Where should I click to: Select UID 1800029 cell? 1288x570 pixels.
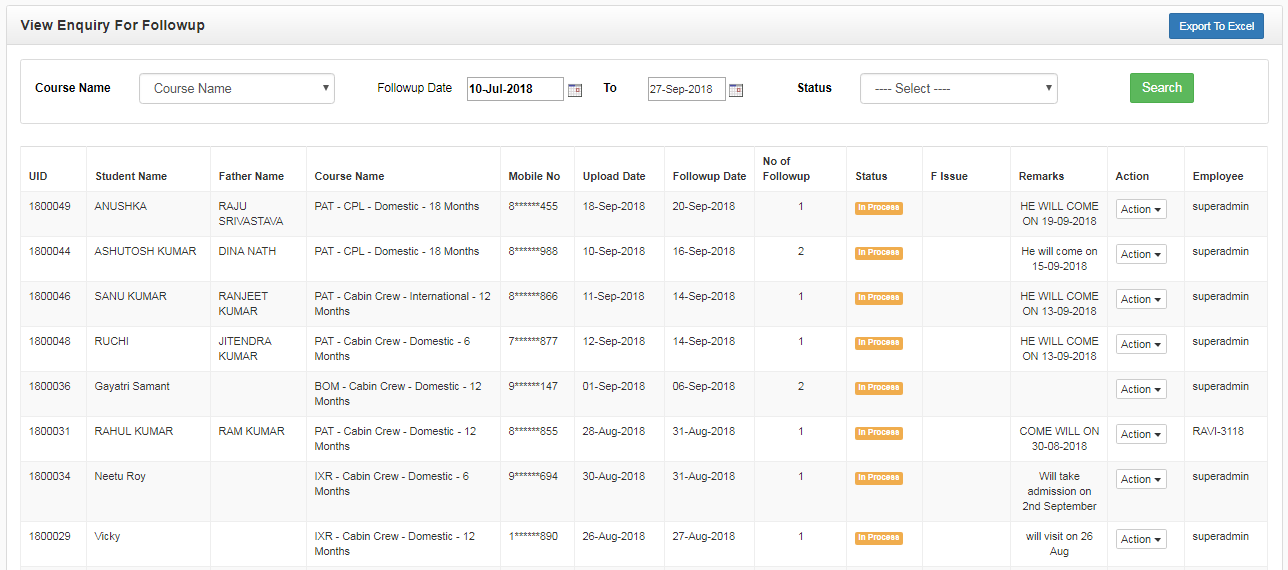coord(50,536)
